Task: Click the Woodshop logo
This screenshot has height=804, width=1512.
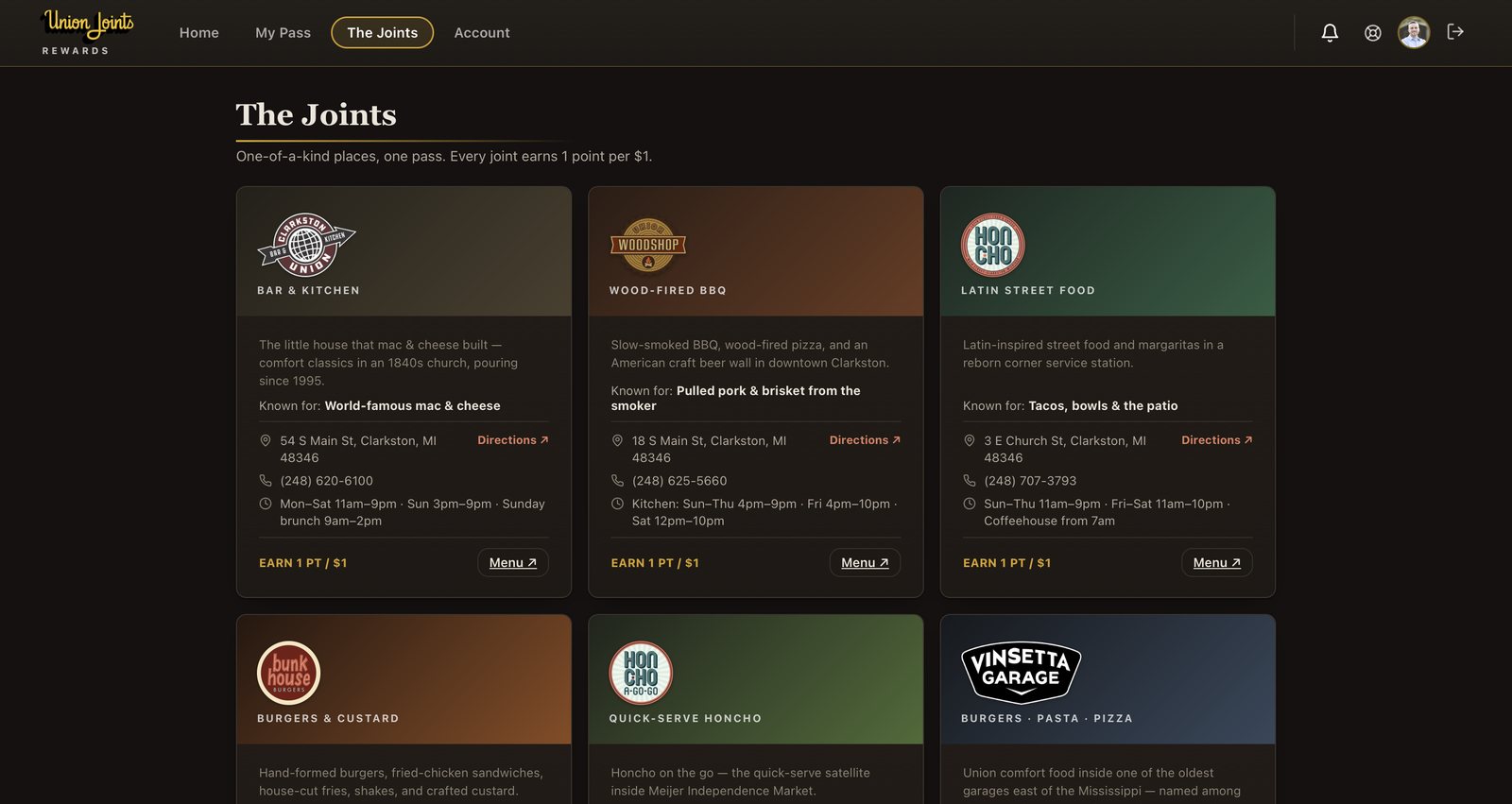Action: (648, 245)
